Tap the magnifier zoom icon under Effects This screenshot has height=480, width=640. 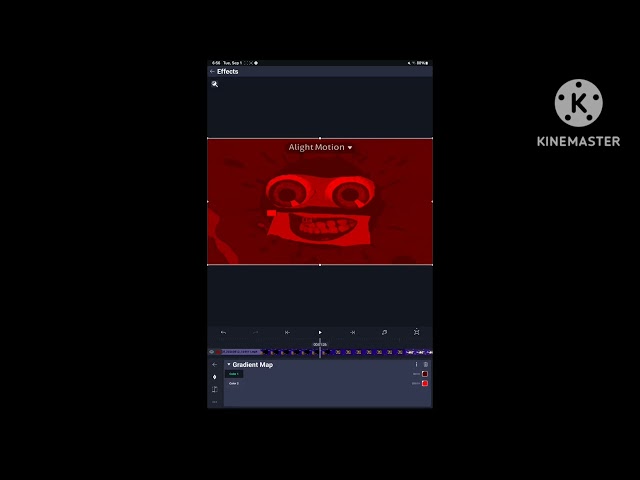pyautogui.click(x=215, y=84)
